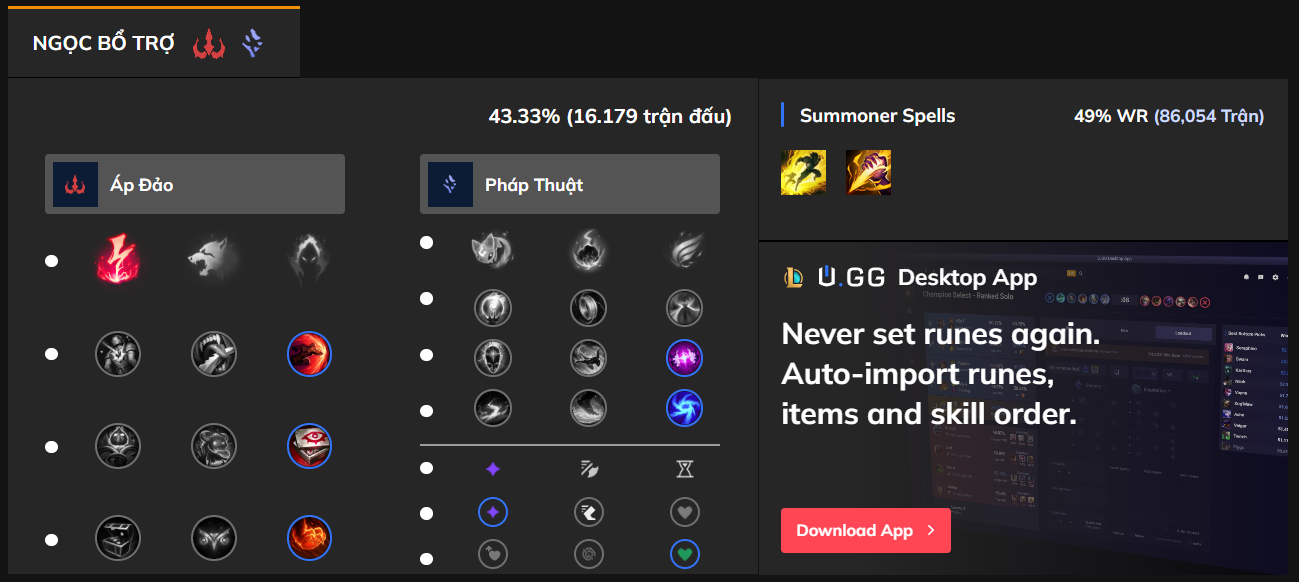Viewport: 1299px width, 582px height.
Task: Toggle the green heart health shard
Action: pos(684,554)
